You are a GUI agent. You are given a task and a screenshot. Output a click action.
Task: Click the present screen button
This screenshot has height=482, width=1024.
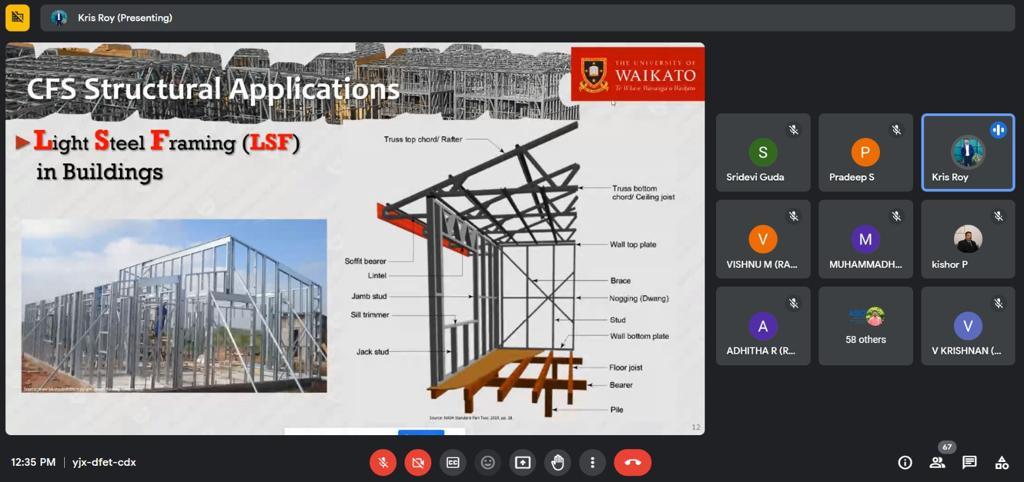(522, 462)
